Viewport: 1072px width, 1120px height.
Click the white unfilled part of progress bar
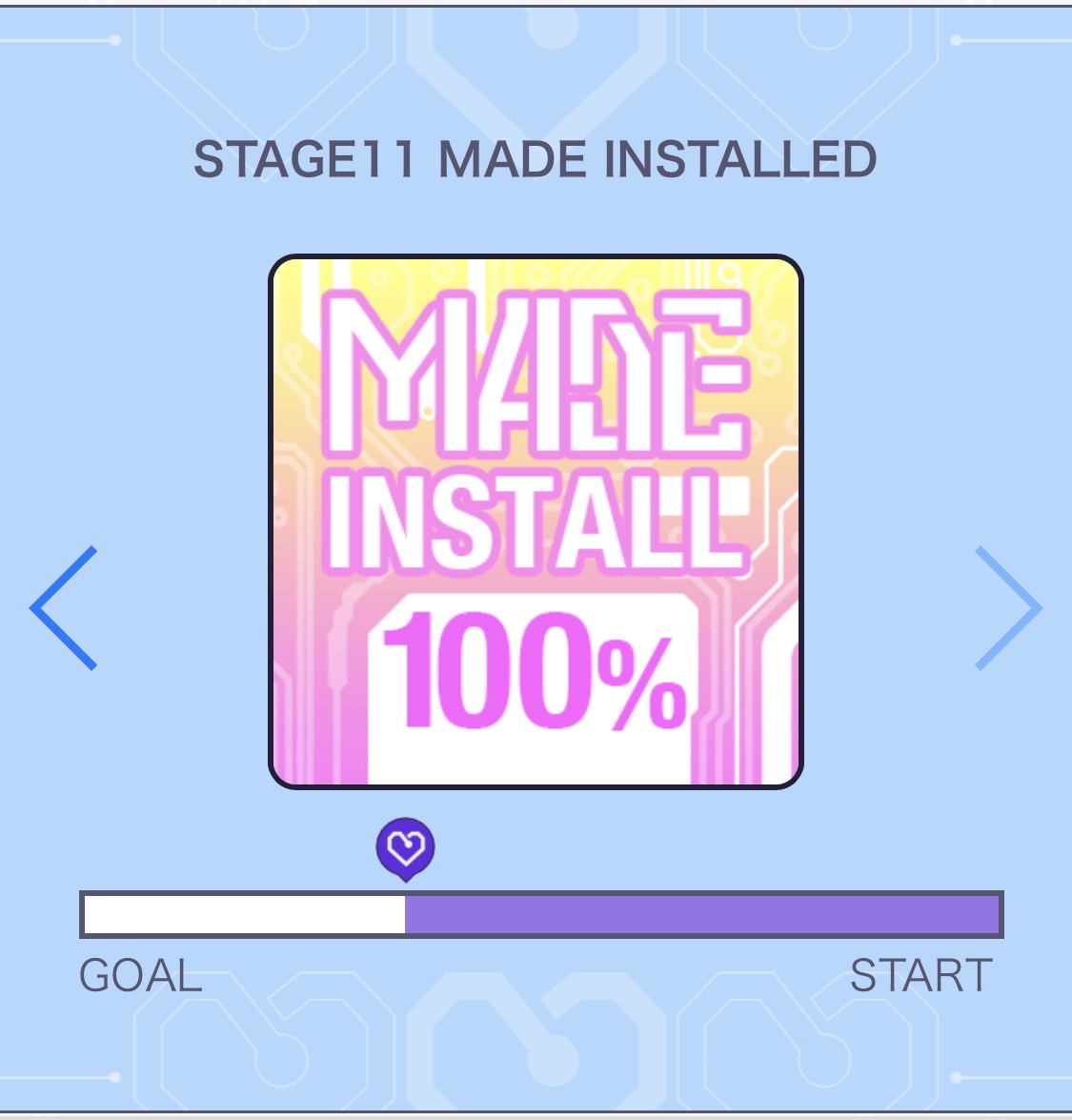tap(245, 915)
